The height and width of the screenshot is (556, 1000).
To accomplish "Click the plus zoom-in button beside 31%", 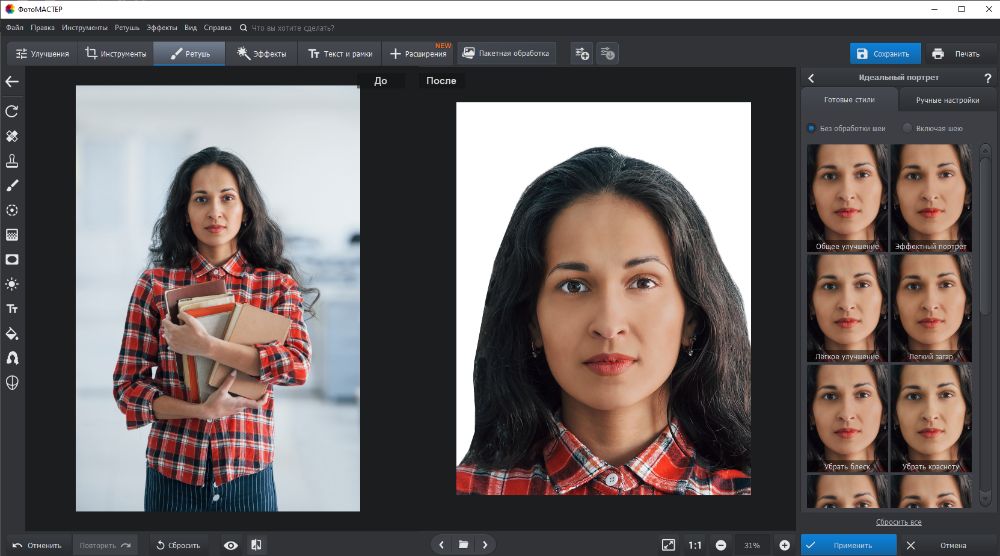I will 784,545.
